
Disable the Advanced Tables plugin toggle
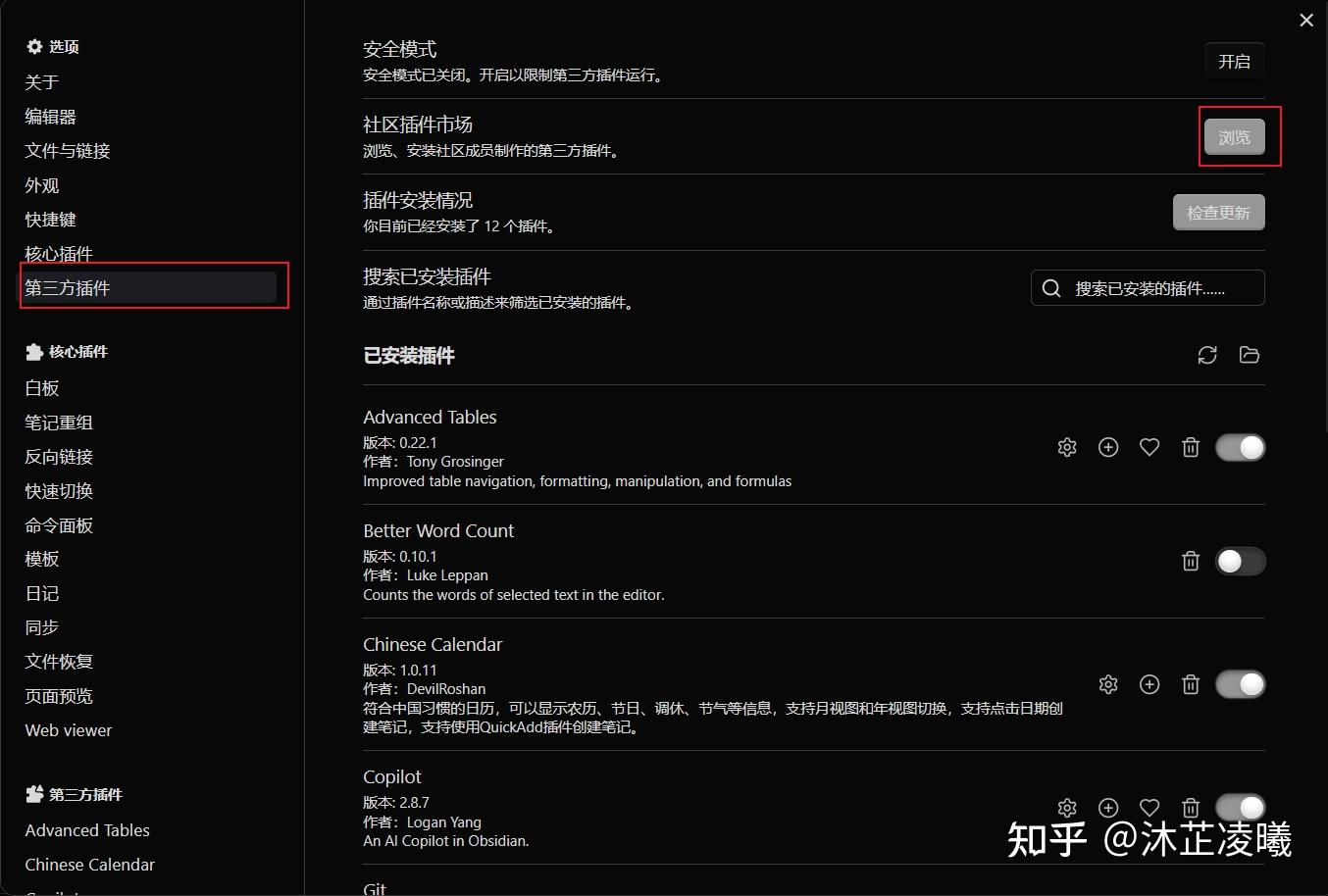tap(1240, 447)
